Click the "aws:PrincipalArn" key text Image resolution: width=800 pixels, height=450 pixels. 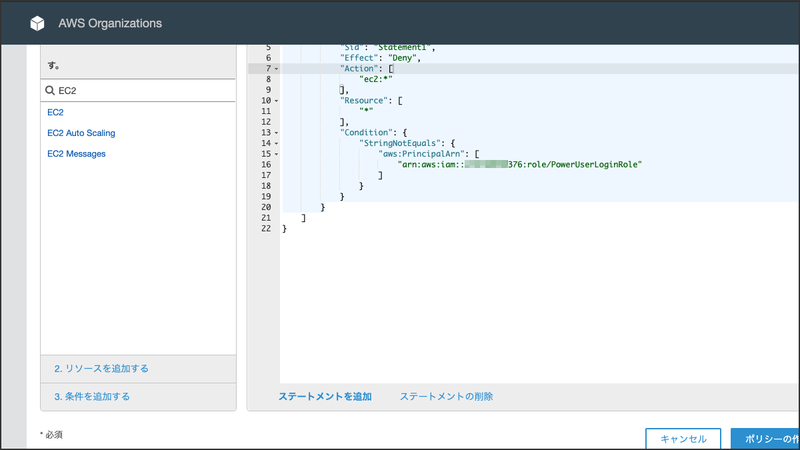(421, 154)
